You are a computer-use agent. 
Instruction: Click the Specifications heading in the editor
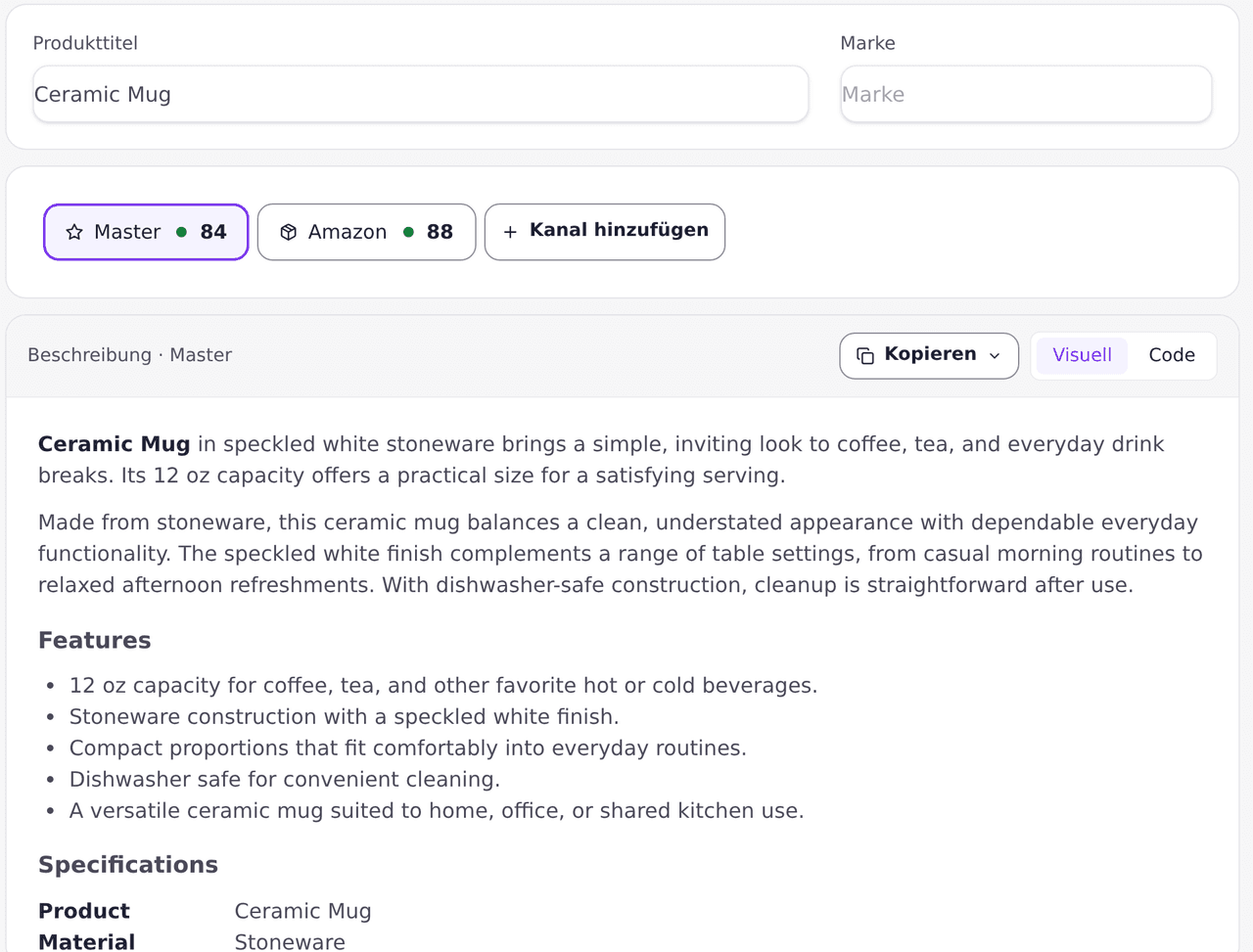(128, 865)
